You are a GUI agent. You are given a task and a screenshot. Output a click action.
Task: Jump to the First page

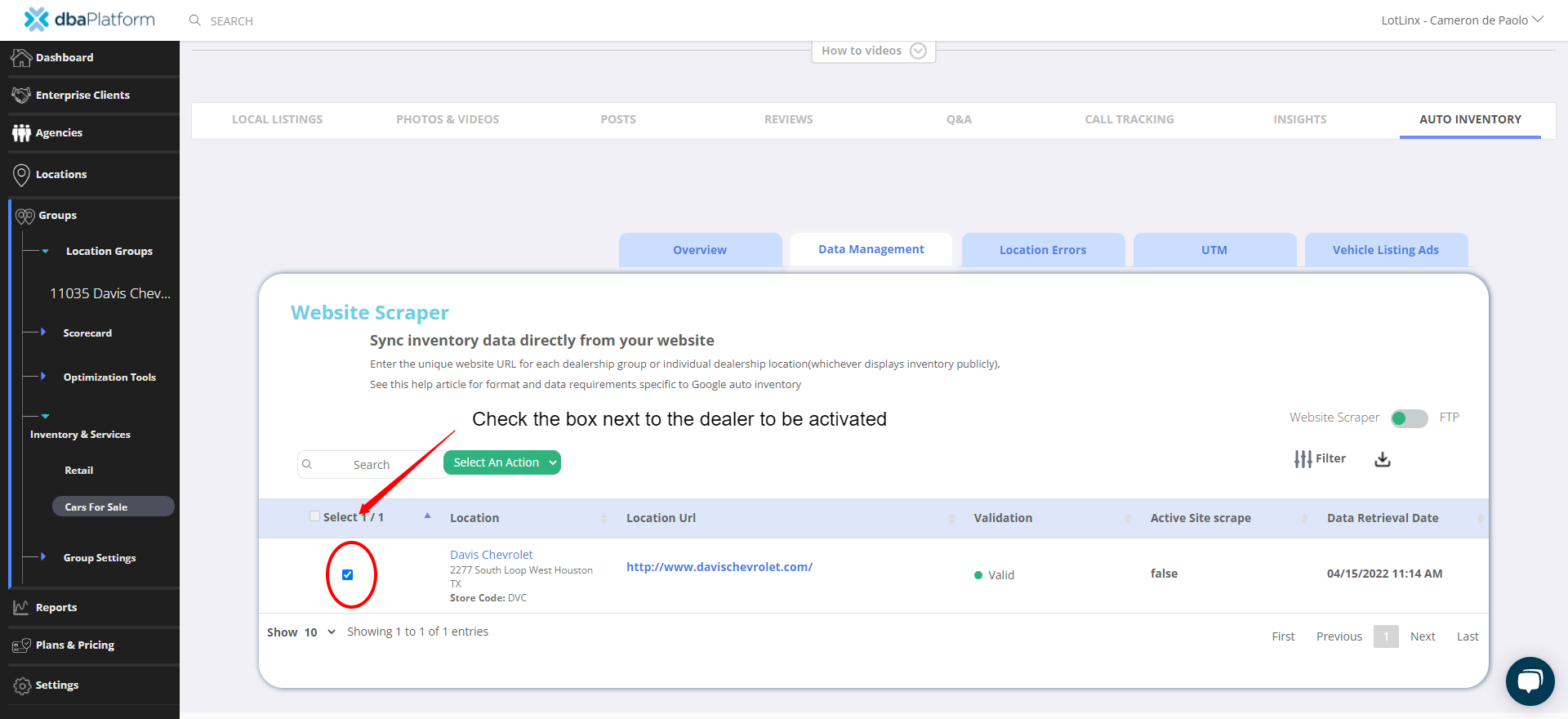coord(1283,636)
